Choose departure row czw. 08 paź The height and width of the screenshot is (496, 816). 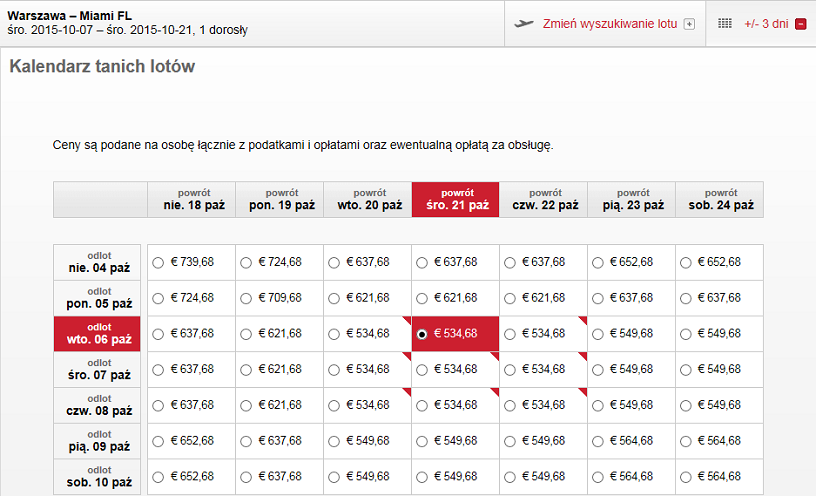(x=97, y=405)
